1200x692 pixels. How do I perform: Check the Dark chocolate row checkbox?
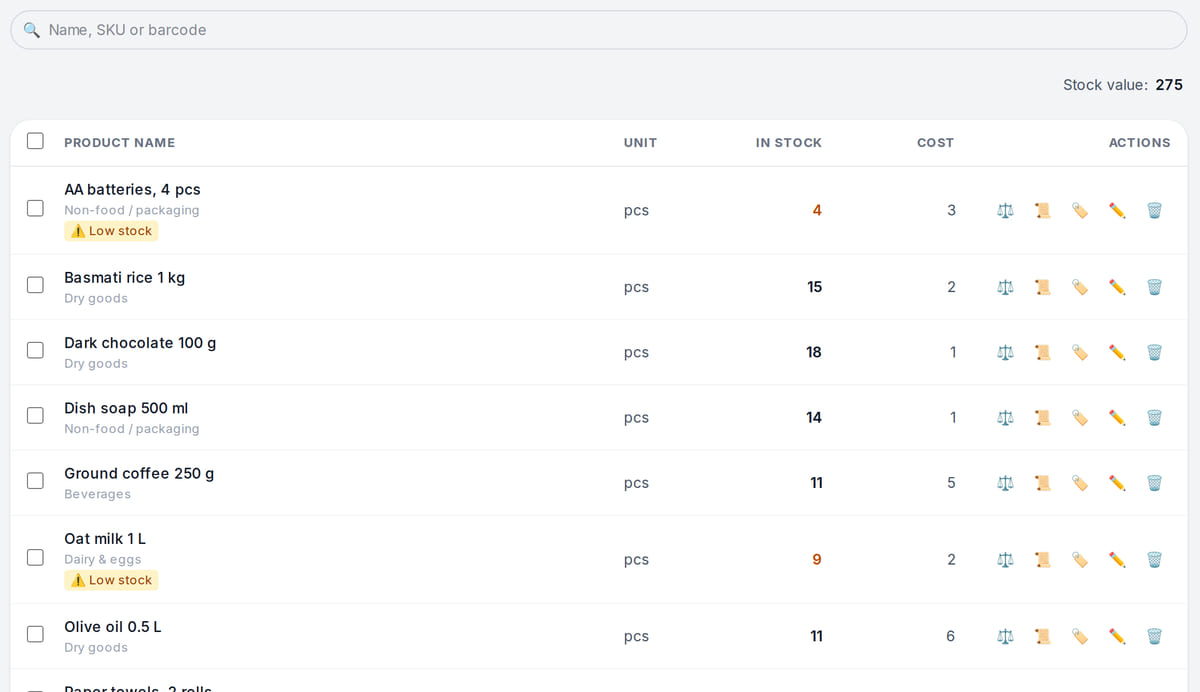35,350
